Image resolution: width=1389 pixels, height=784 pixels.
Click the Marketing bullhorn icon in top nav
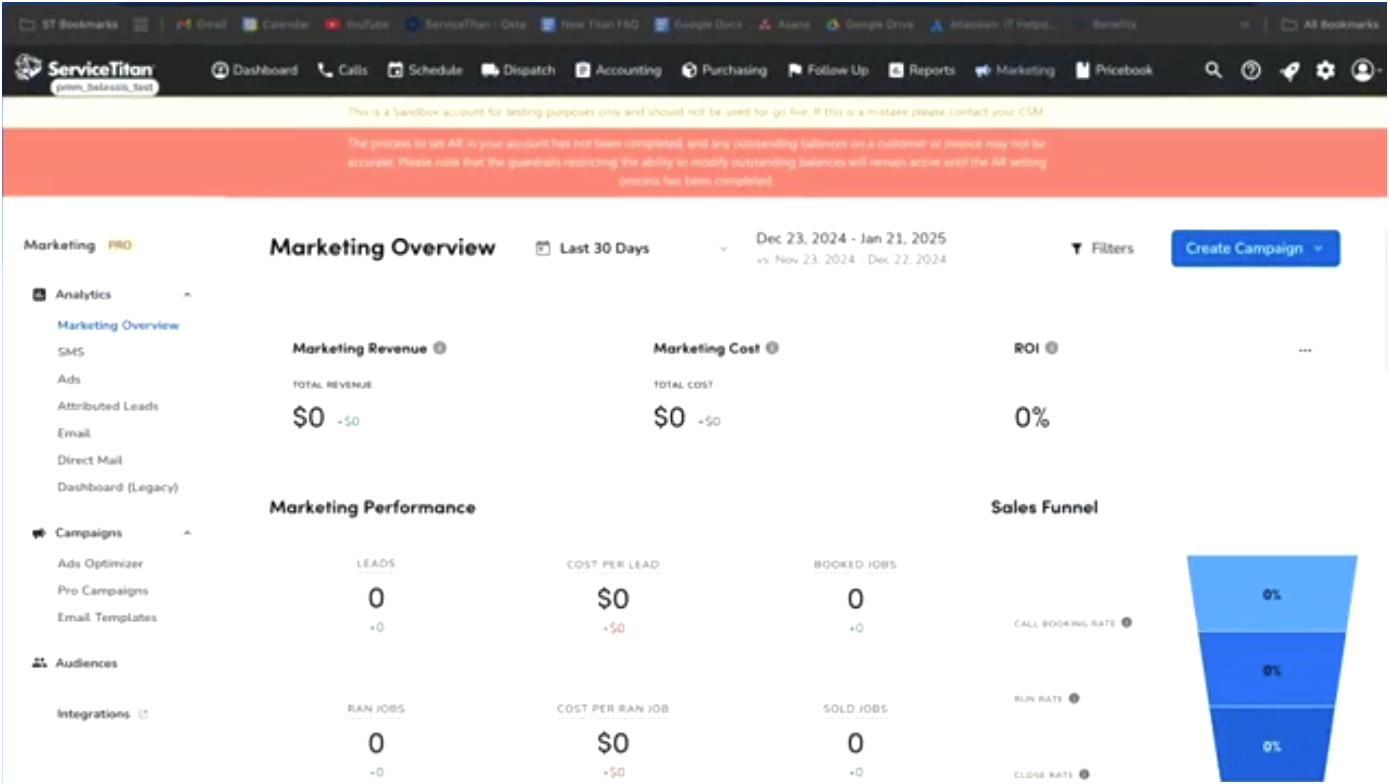(x=983, y=70)
